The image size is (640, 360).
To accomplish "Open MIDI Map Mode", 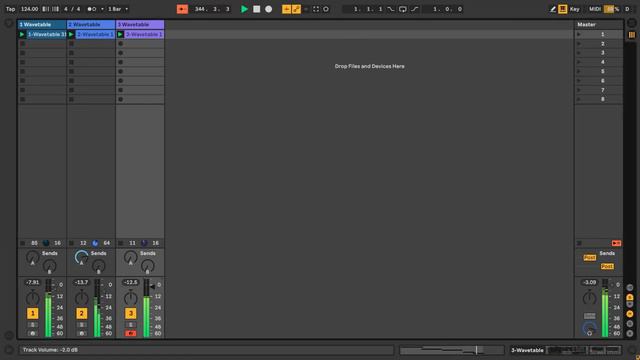I will pos(594,9).
